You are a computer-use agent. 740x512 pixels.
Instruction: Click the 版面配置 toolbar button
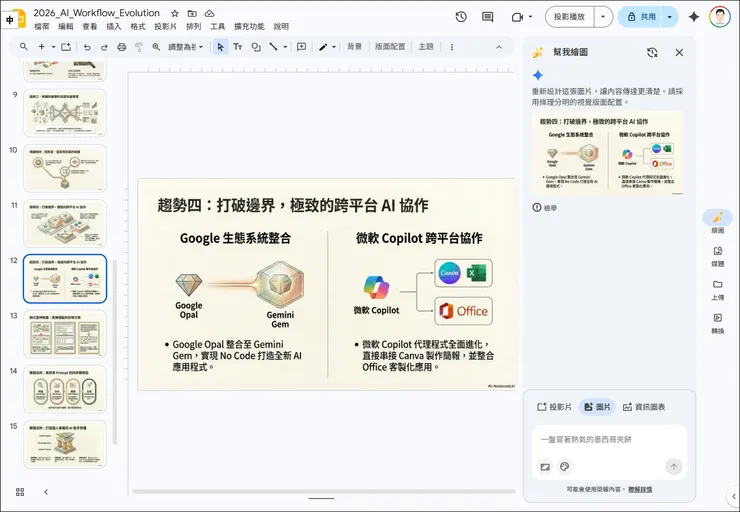(x=390, y=47)
